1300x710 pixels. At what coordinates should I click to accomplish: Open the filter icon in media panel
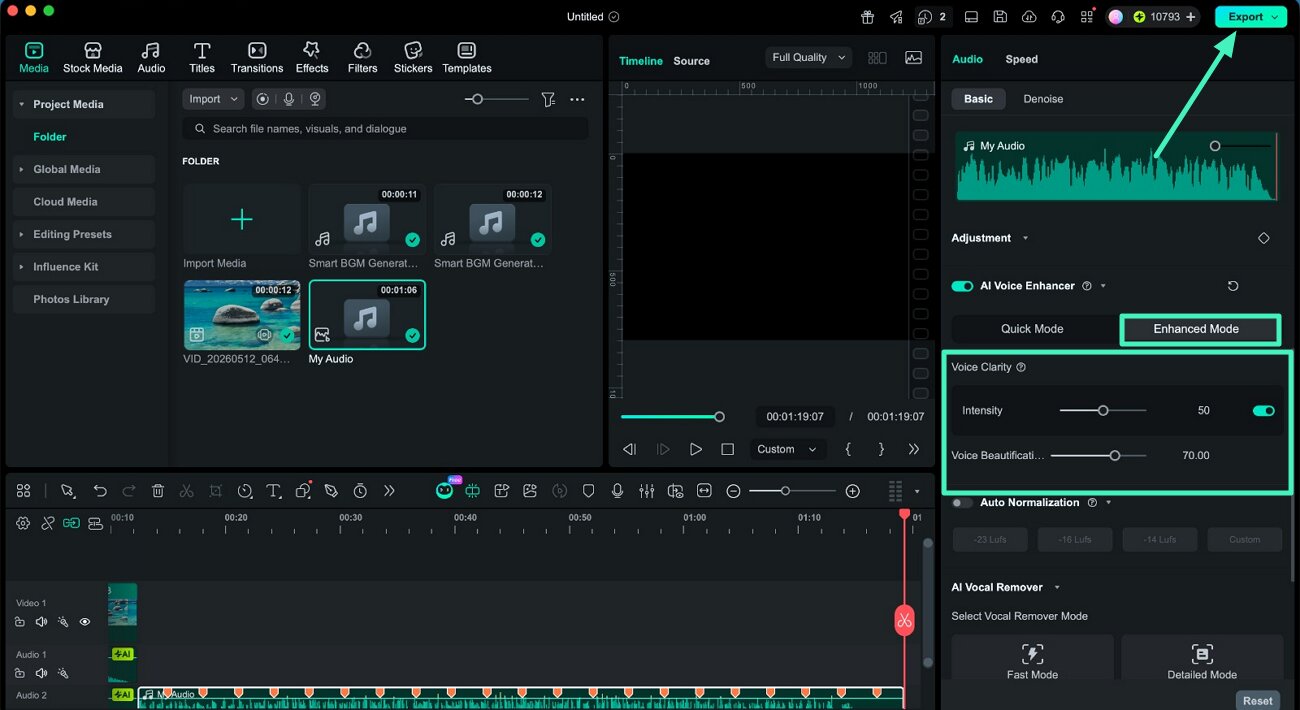point(548,99)
